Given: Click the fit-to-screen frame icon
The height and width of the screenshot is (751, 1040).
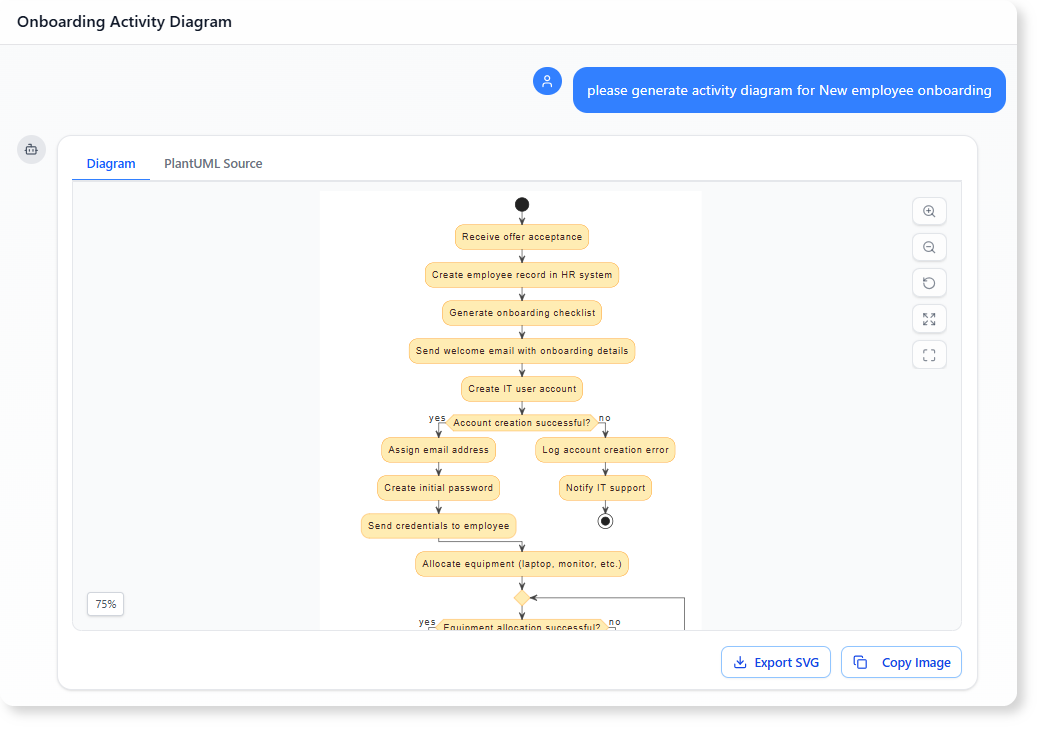Looking at the screenshot, I should (929, 354).
